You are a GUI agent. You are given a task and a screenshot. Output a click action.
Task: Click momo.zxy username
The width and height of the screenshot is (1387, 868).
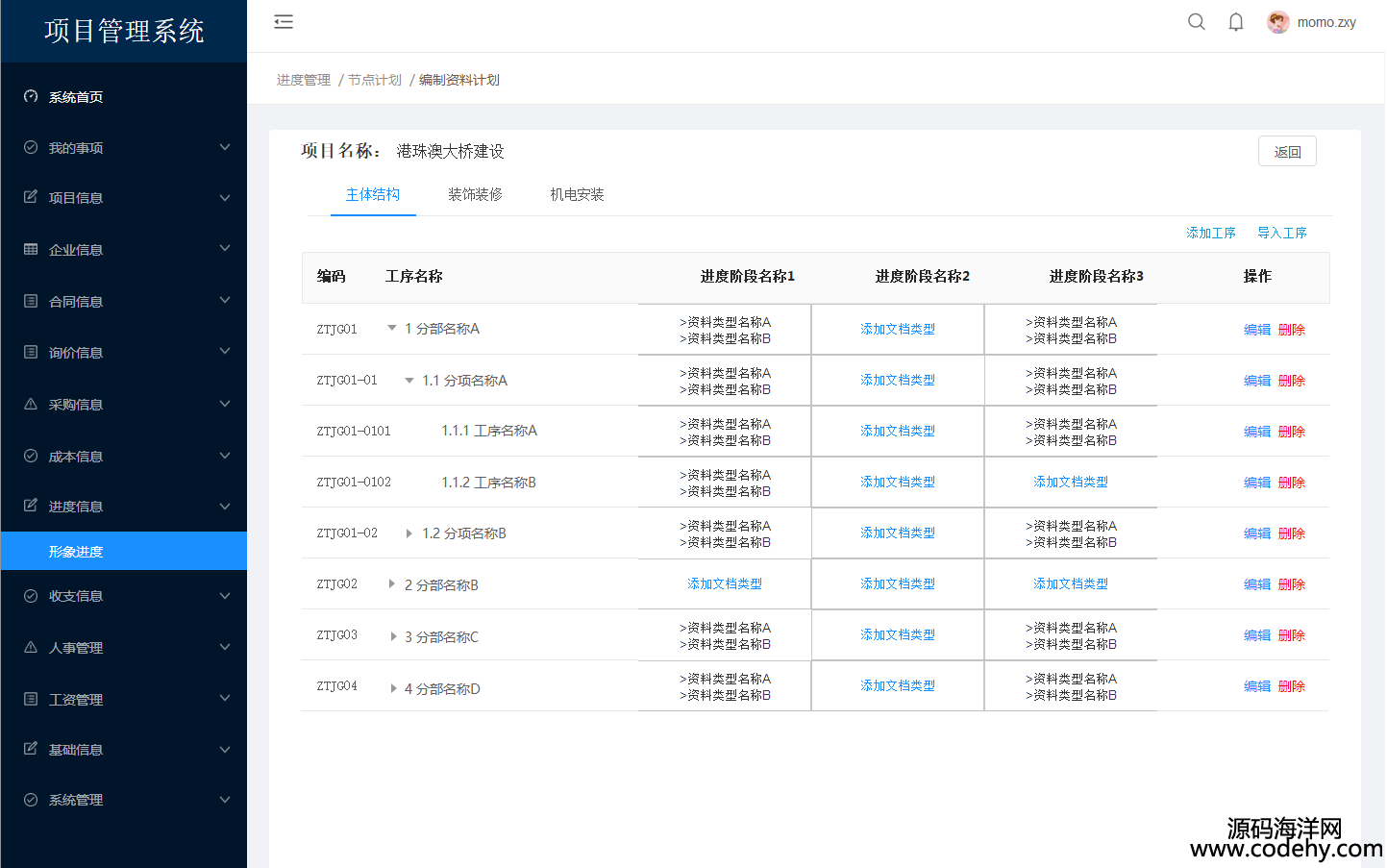point(1326,22)
